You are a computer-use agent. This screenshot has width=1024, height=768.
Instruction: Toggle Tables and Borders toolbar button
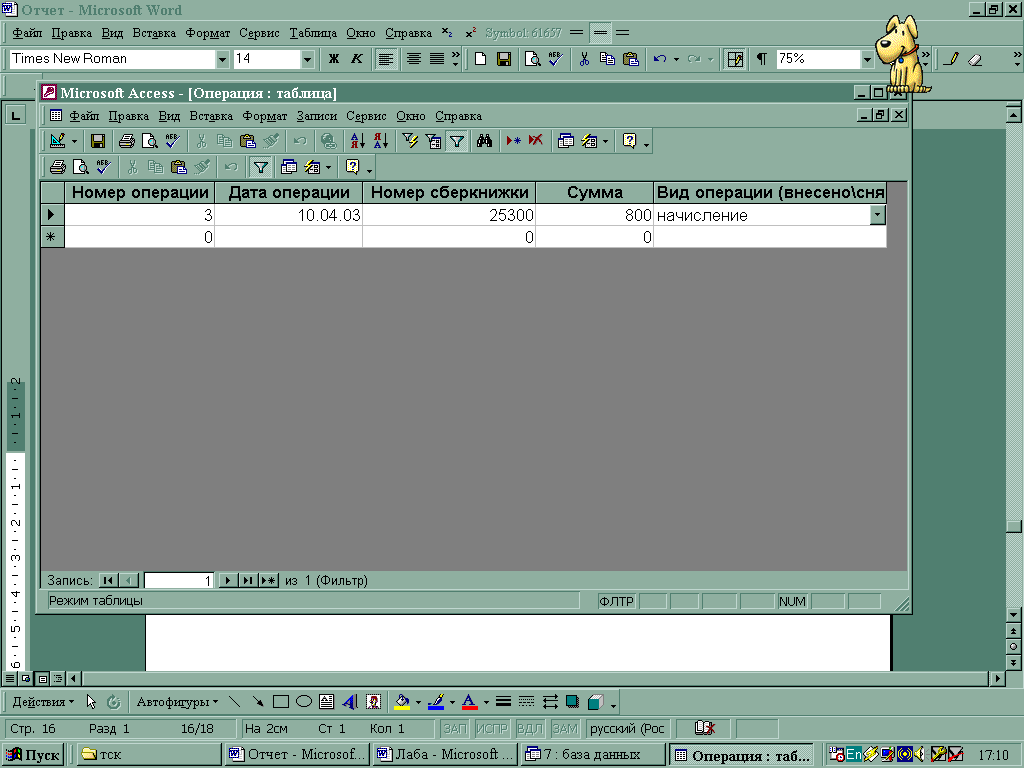[735, 59]
